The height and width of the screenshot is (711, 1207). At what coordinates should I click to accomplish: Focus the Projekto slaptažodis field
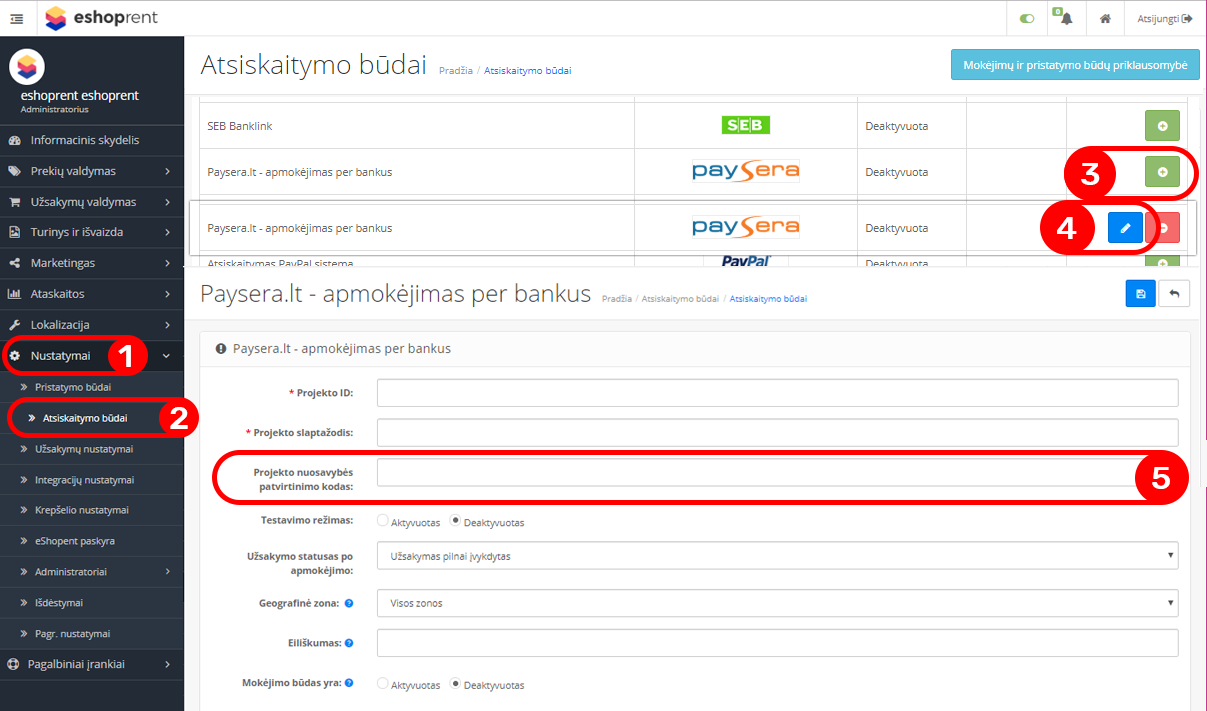777,432
